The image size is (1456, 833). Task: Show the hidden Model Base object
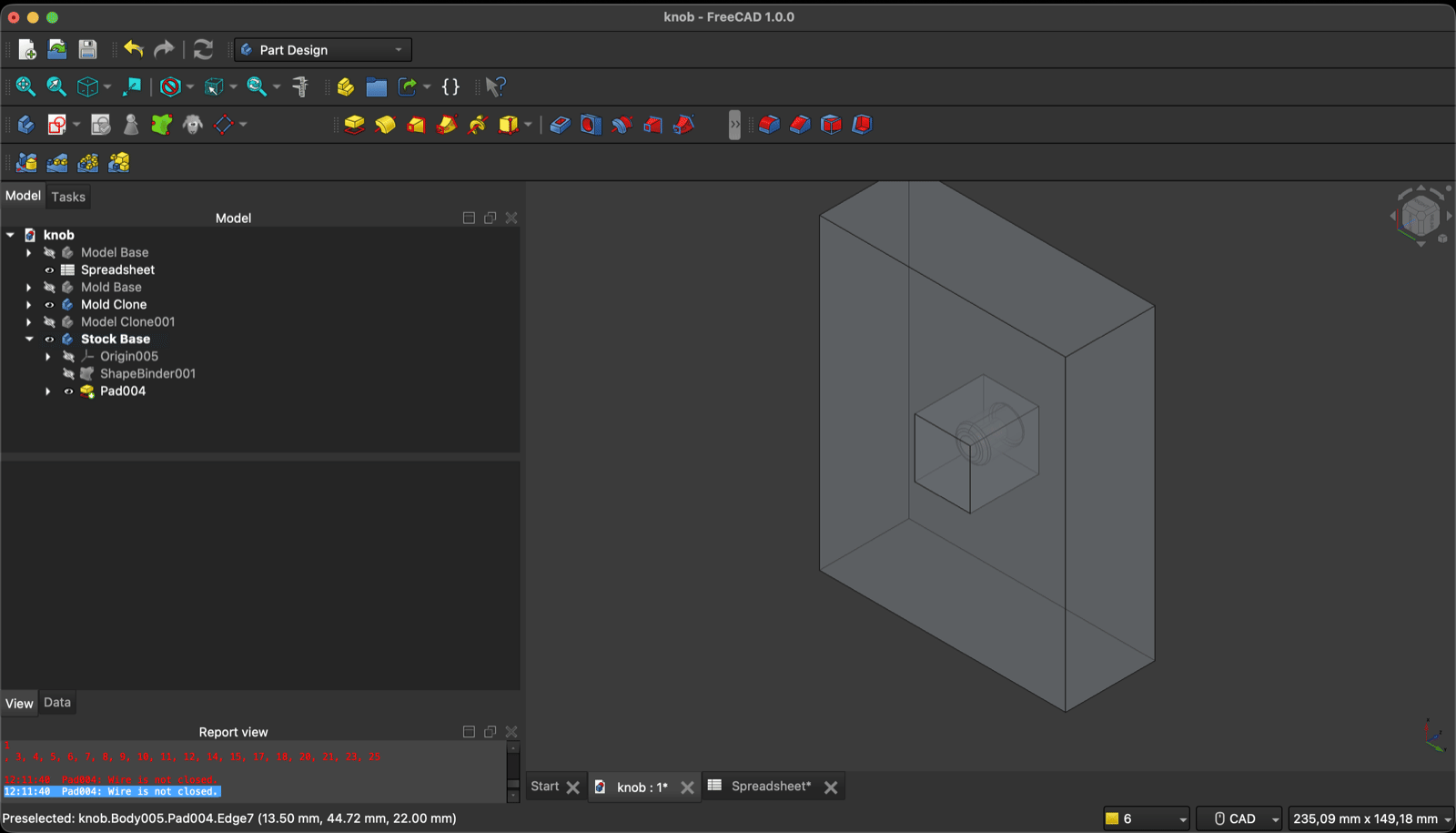(49, 252)
